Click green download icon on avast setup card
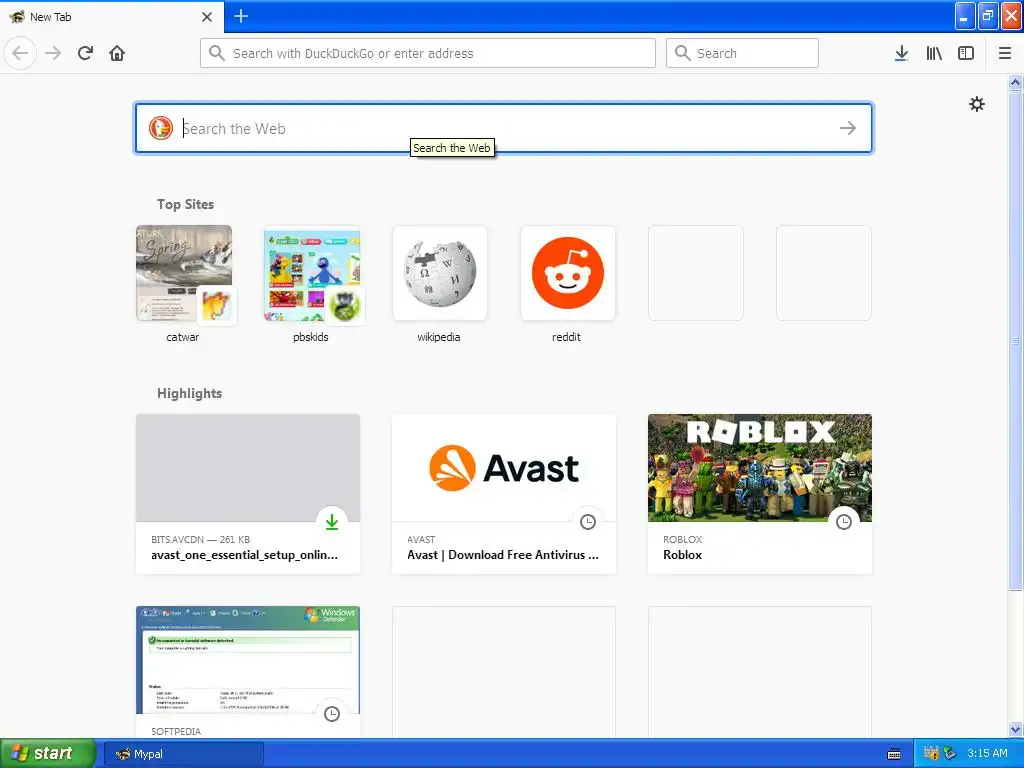Screen dimensions: 1024x768 [x=332, y=522]
